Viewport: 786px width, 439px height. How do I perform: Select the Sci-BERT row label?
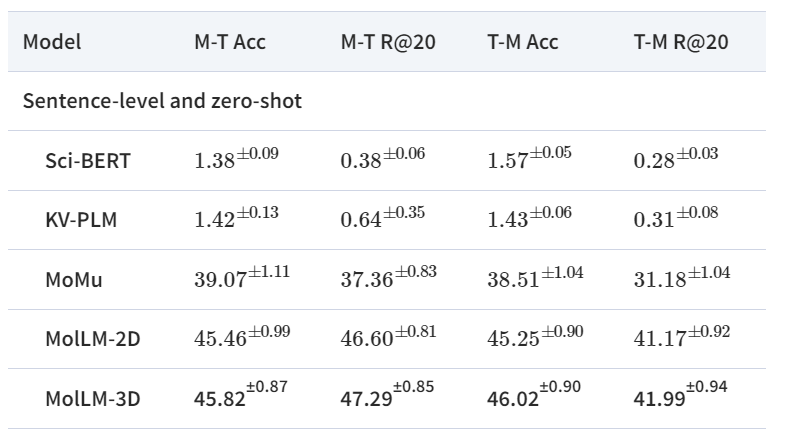click(x=88, y=160)
